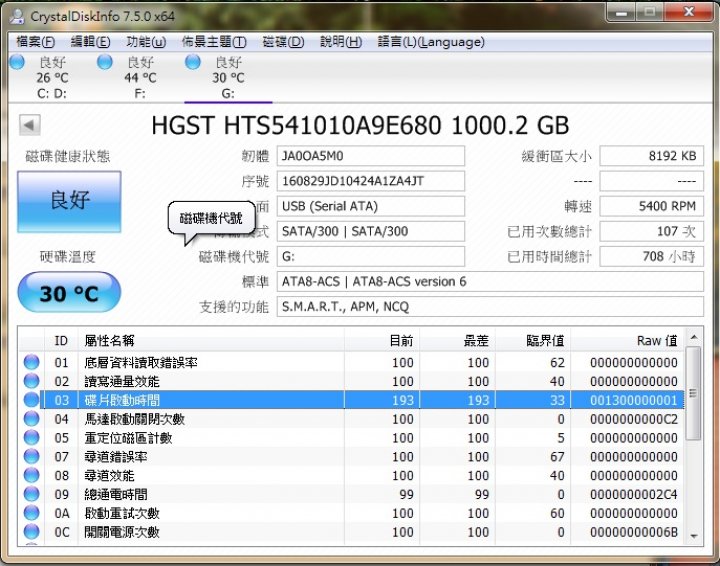Click the ID column header
720x566 pixels.
pyautogui.click(x=61, y=341)
